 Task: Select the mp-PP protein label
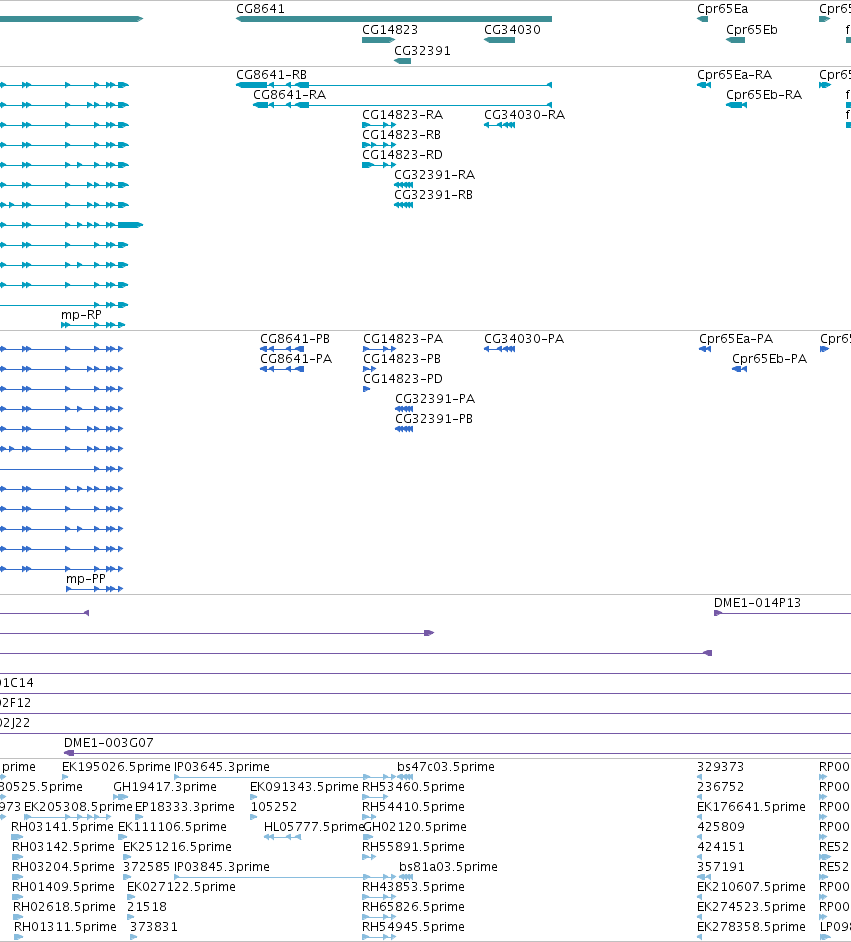pos(85,579)
